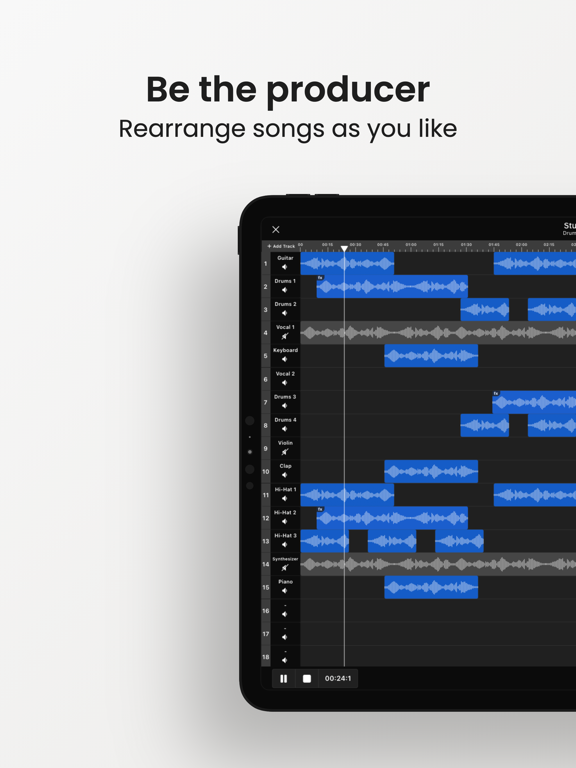Screen dimensions: 576x768
Task: Toggle the Hi-Hat 2 speaker icon
Action: click(285, 521)
